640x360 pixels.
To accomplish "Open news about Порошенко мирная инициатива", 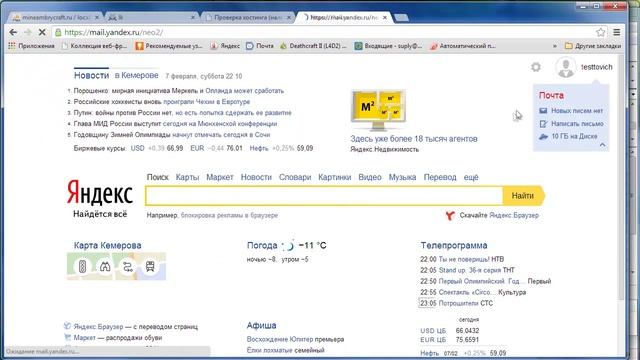I will (178, 91).
